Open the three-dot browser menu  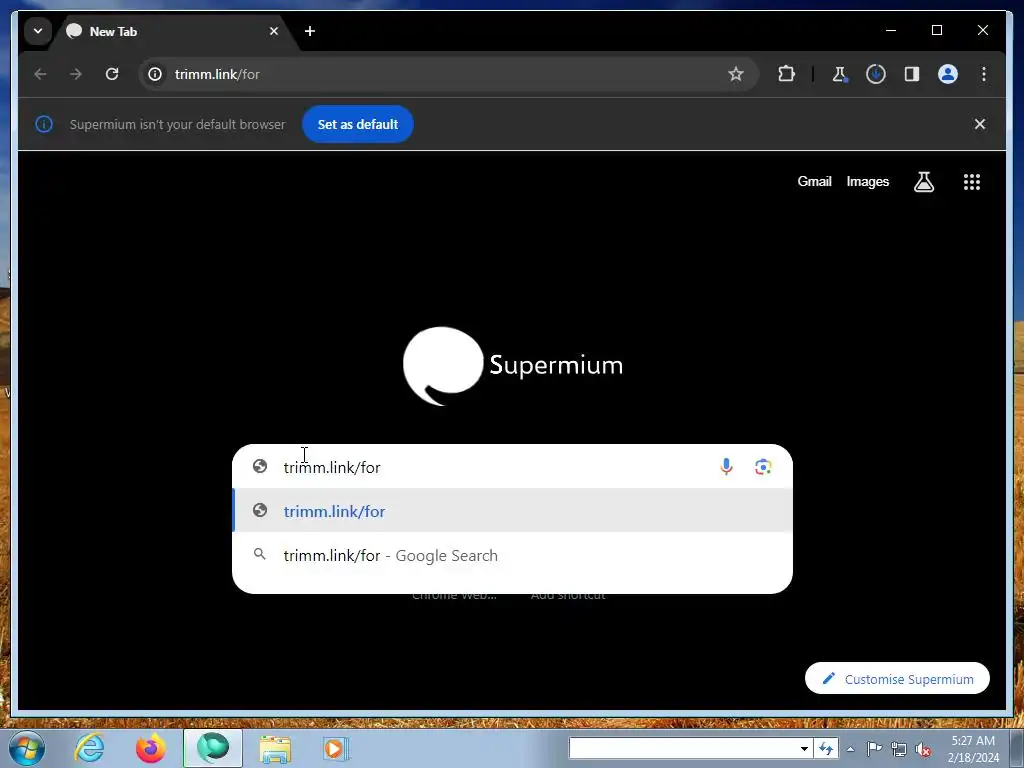984,74
